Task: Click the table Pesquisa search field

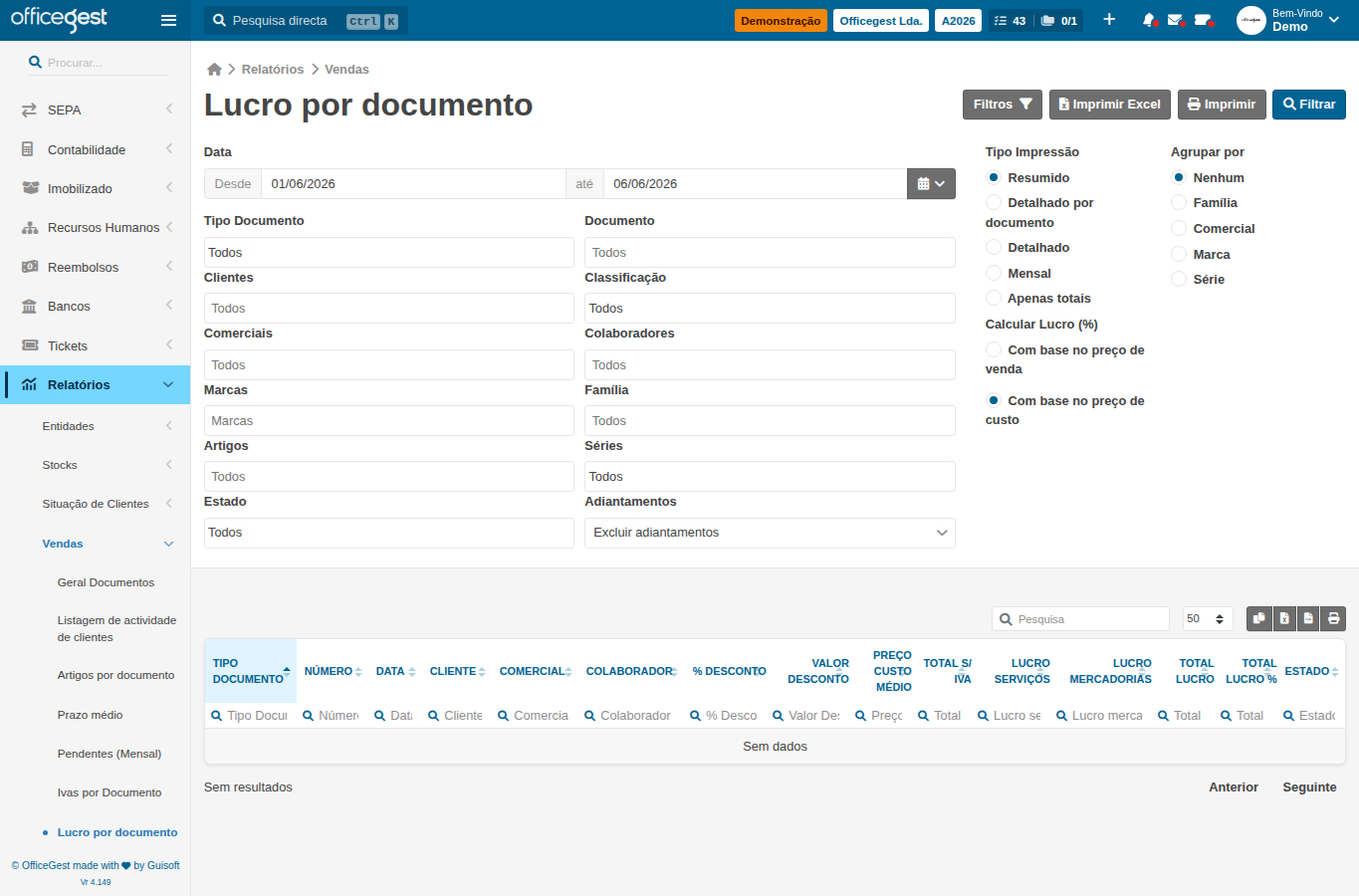Action: tap(1080, 619)
